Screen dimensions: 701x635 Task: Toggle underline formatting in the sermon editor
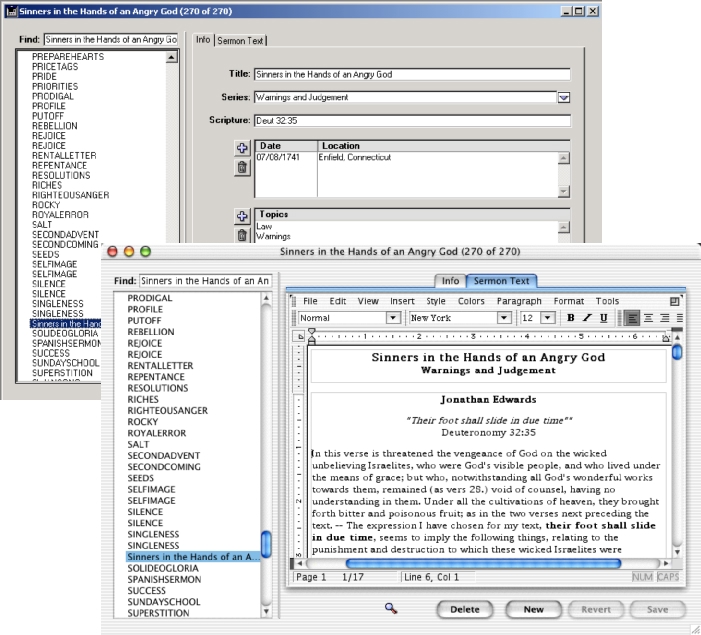coord(602,318)
